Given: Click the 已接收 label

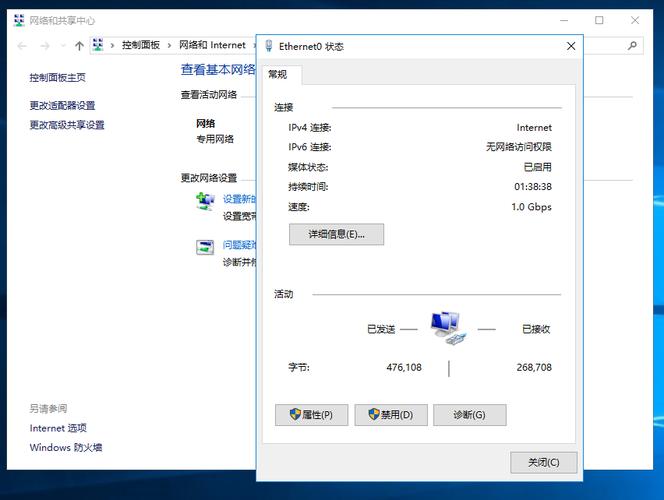Looking at the screenshot, I should (x=536, y=329).
